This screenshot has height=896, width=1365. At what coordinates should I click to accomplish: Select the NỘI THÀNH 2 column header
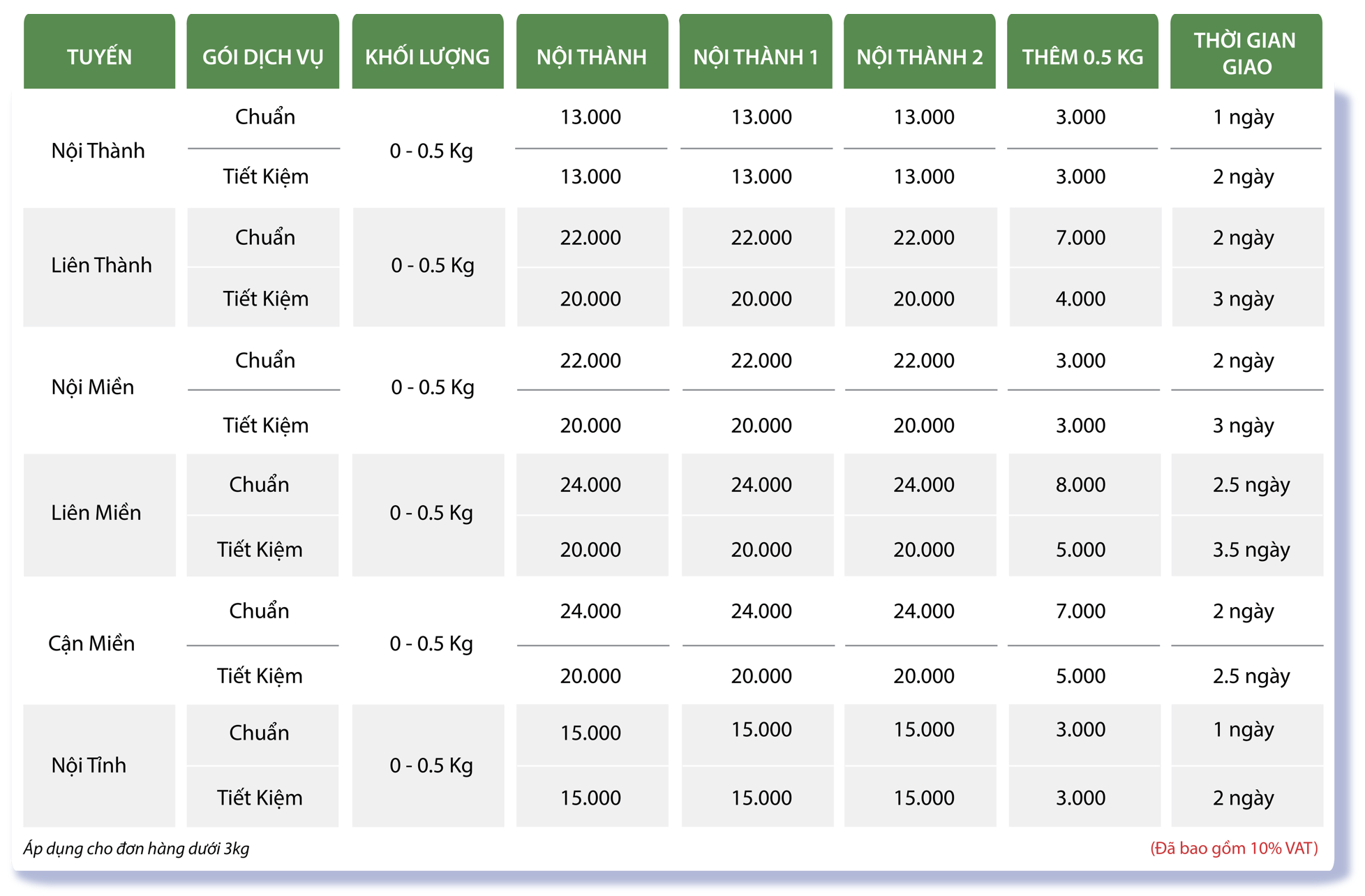pyautogui.click(x=920, y=52)
